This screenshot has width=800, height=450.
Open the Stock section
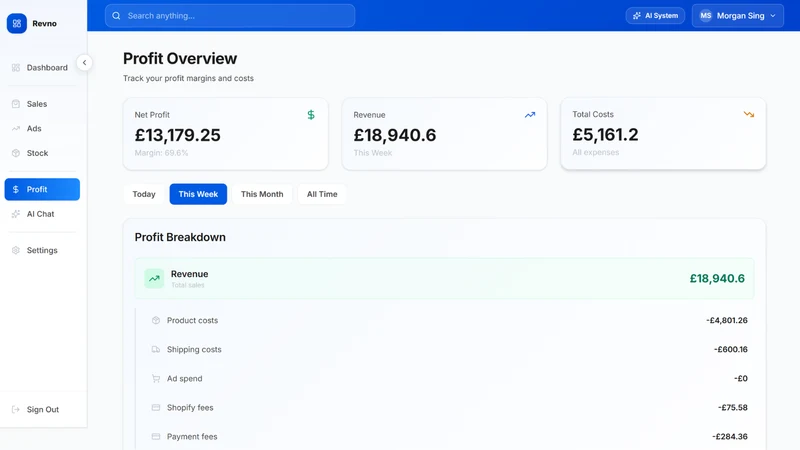42,153
